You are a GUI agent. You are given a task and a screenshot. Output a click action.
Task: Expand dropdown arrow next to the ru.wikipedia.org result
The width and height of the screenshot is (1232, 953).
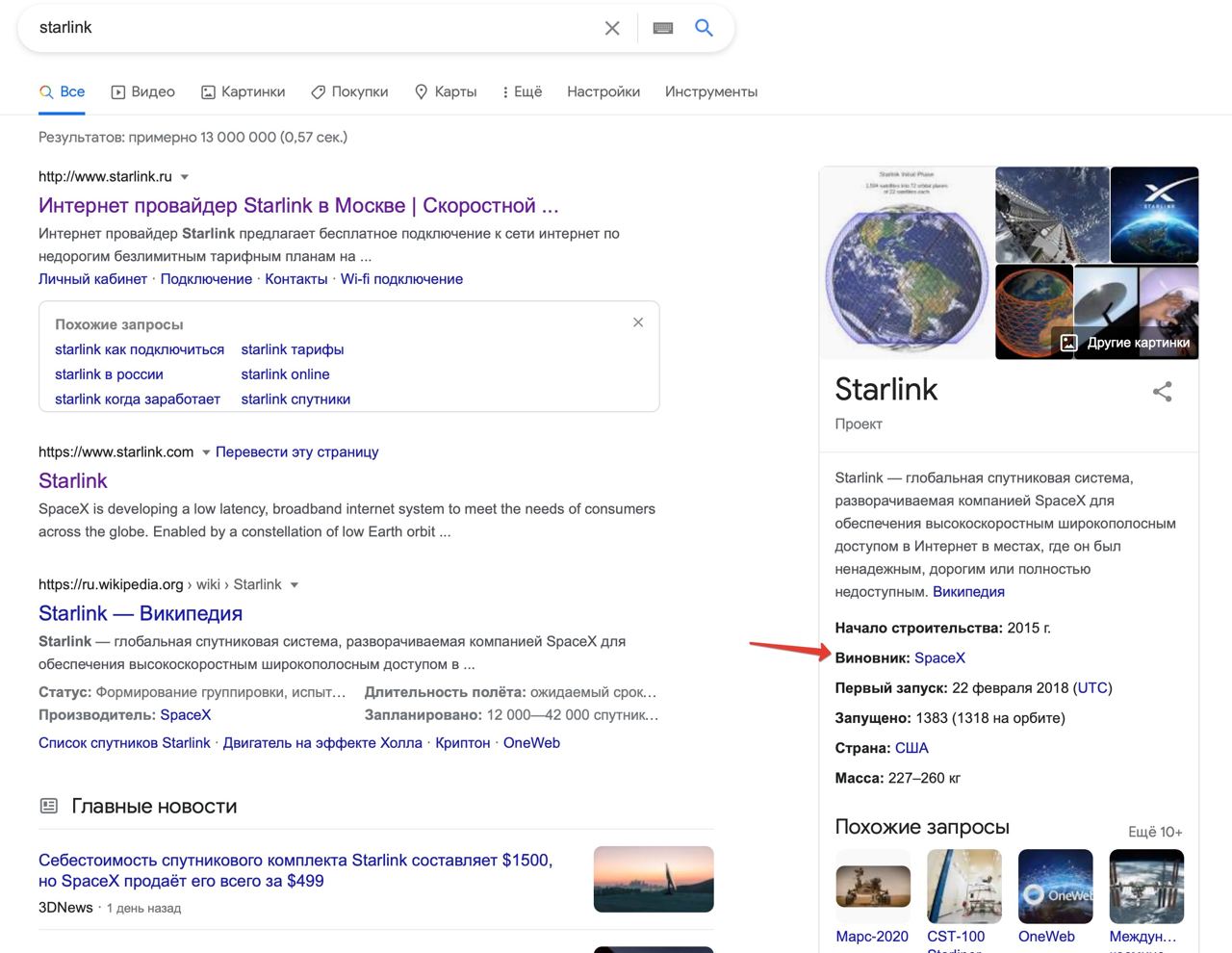click(x=295, y=585)
